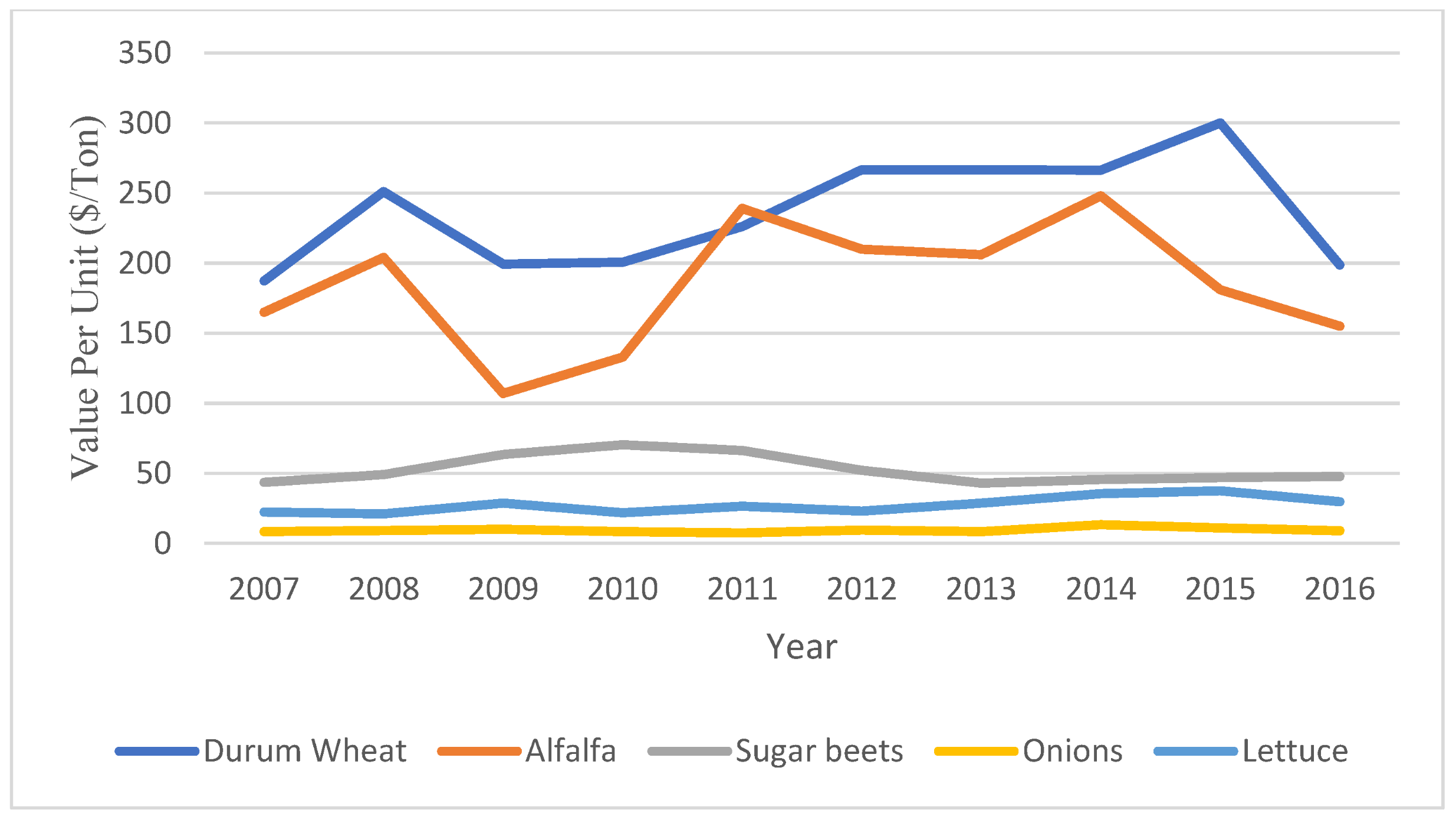Screen dimensions: 1456x820
Task: Select the Onions legend label
Action: point(1073,751)
